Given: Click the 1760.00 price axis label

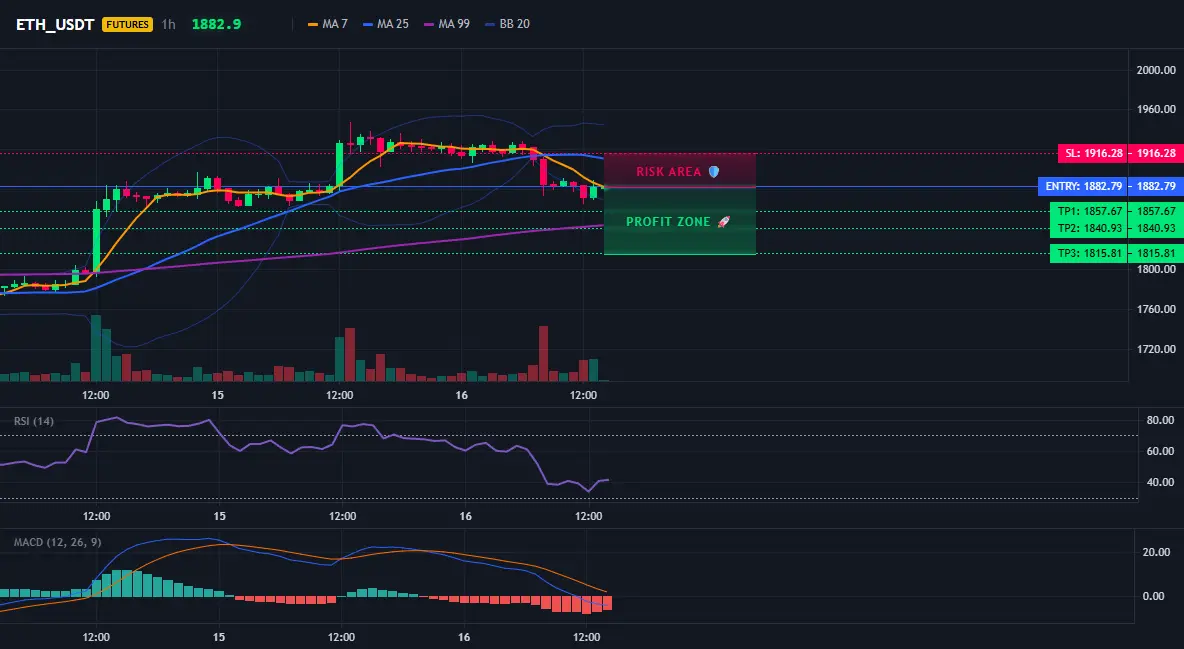Looking at the screenshot, I should click(1156, 309).
